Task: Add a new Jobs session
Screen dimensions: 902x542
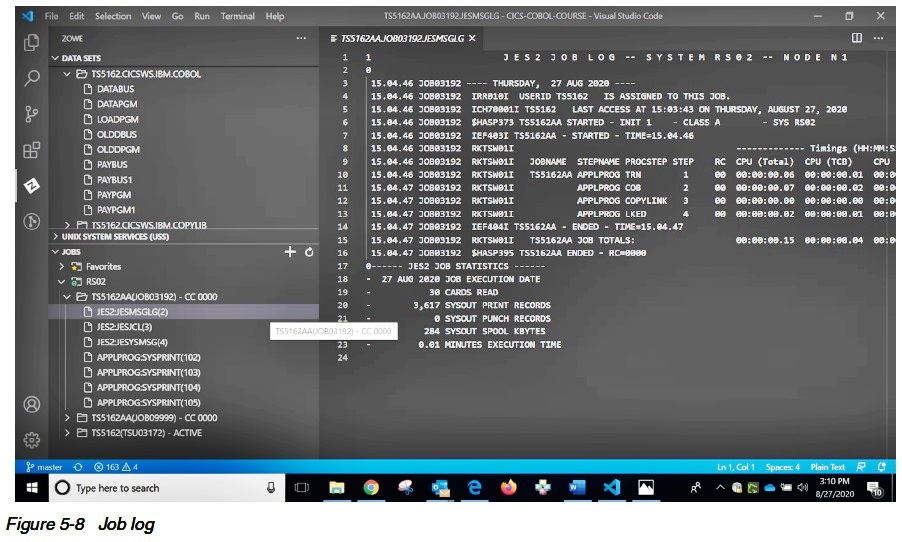Action: [290, 252]
